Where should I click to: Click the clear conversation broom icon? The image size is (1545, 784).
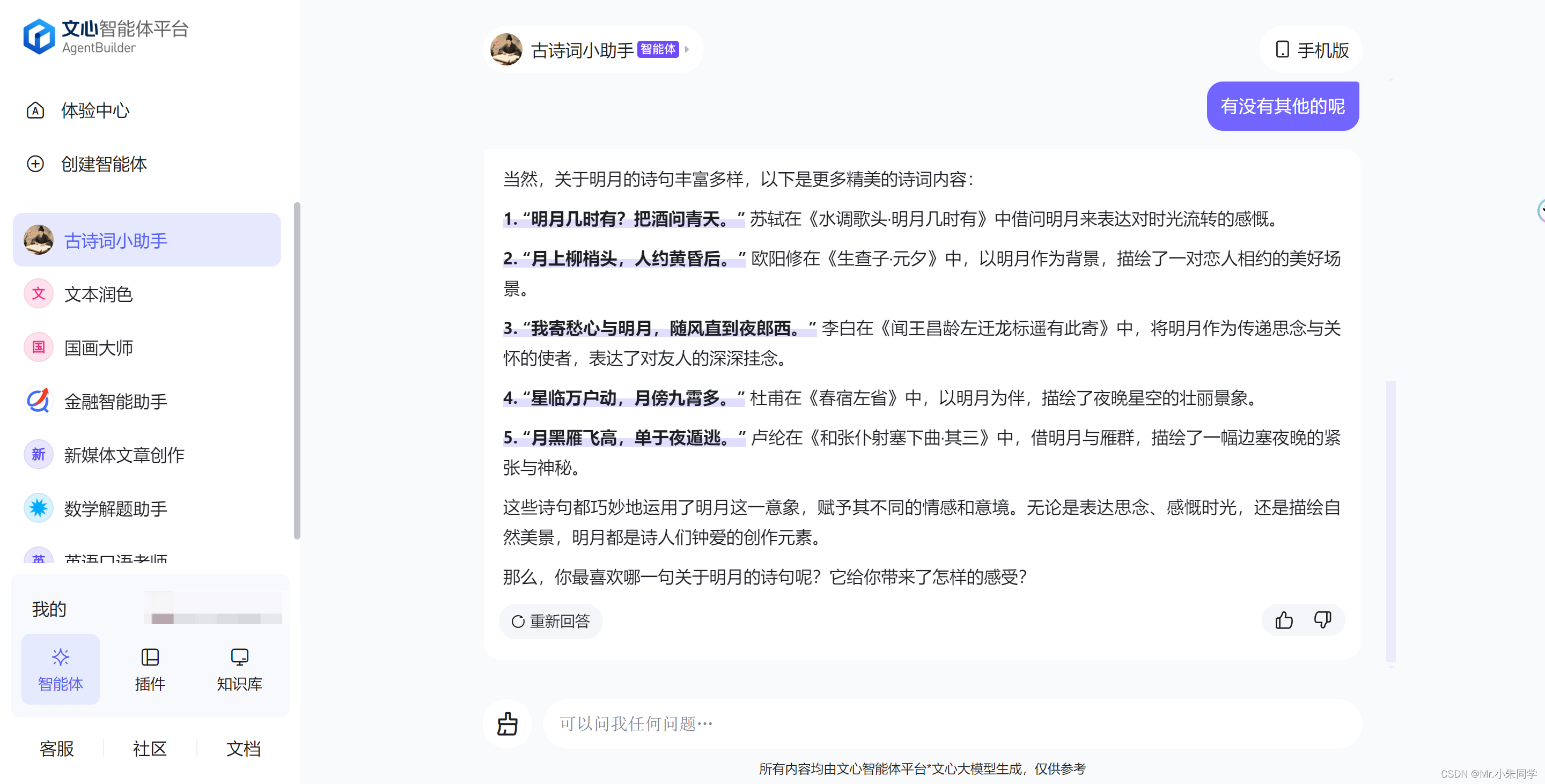(507, 723)
